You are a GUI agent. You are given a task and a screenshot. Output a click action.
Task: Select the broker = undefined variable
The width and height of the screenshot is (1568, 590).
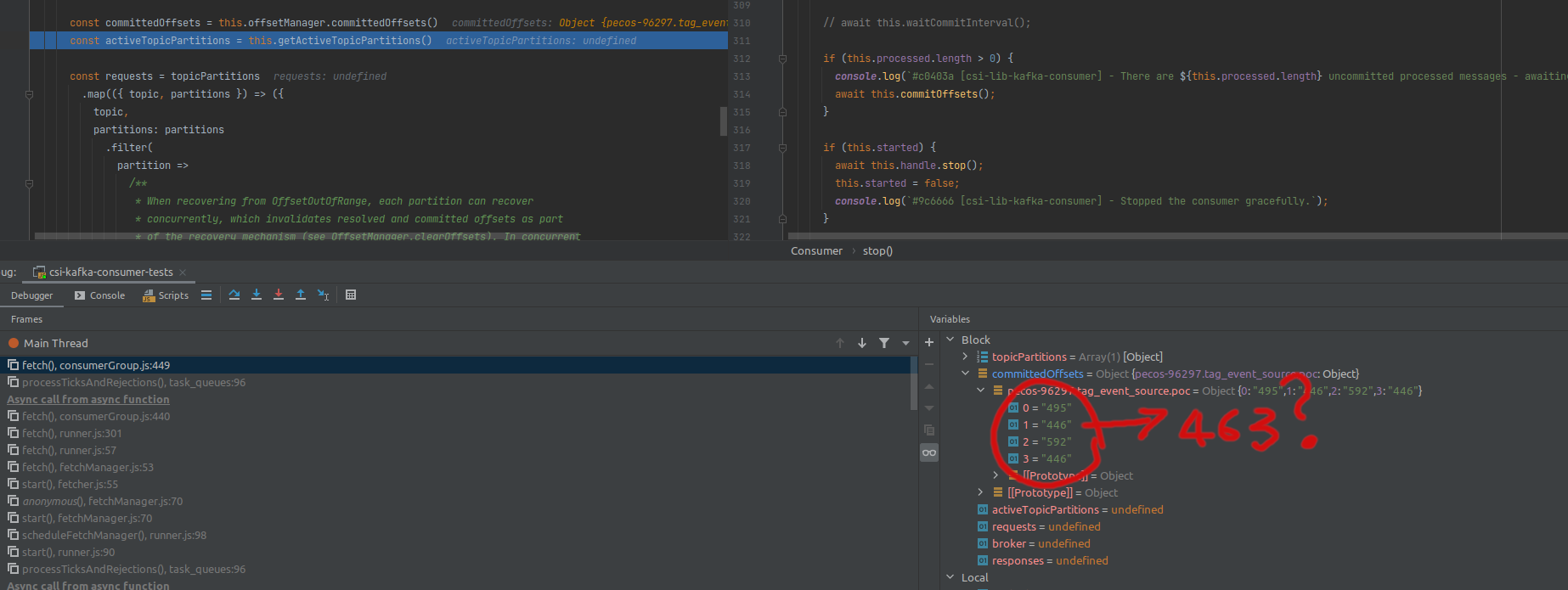coord(1034,543)
